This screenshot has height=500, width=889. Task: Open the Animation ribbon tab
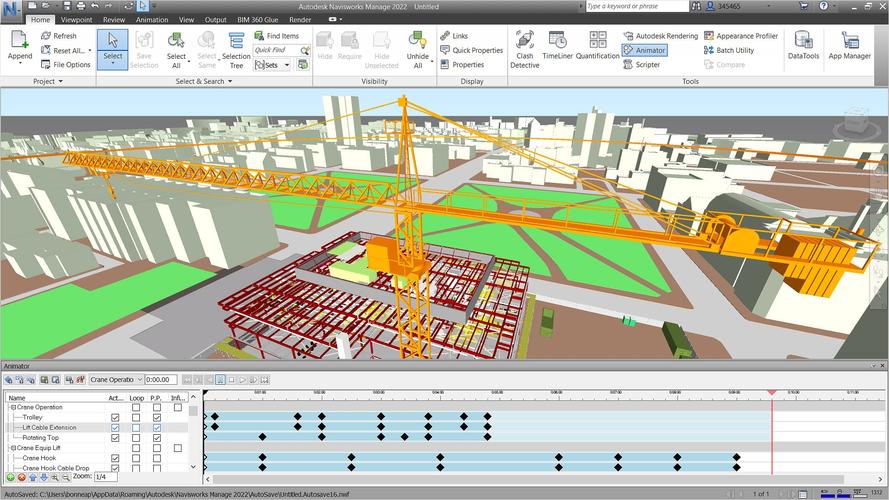152,19
